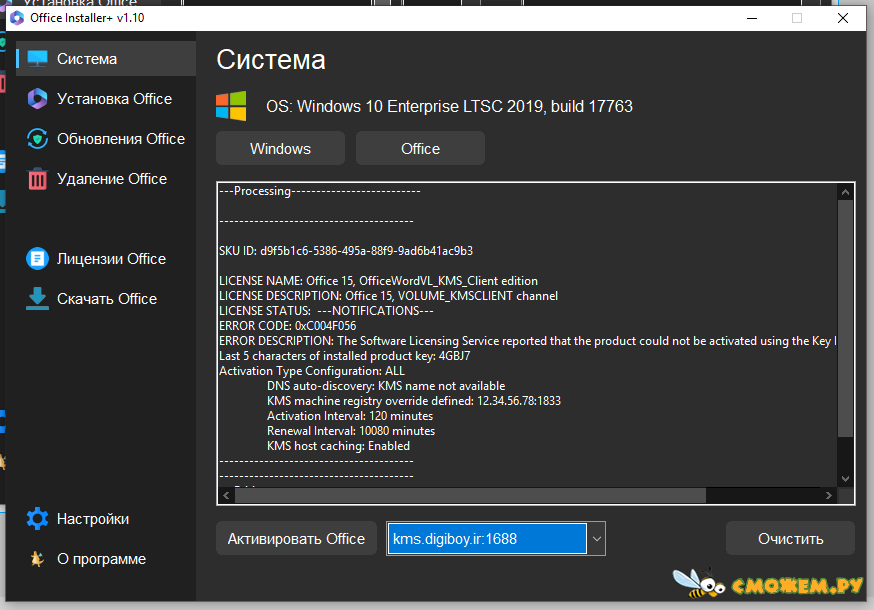Click the vertical scrollbar thumb in log
This screenshot has height=610, width=874.
(x=846, y=318)
